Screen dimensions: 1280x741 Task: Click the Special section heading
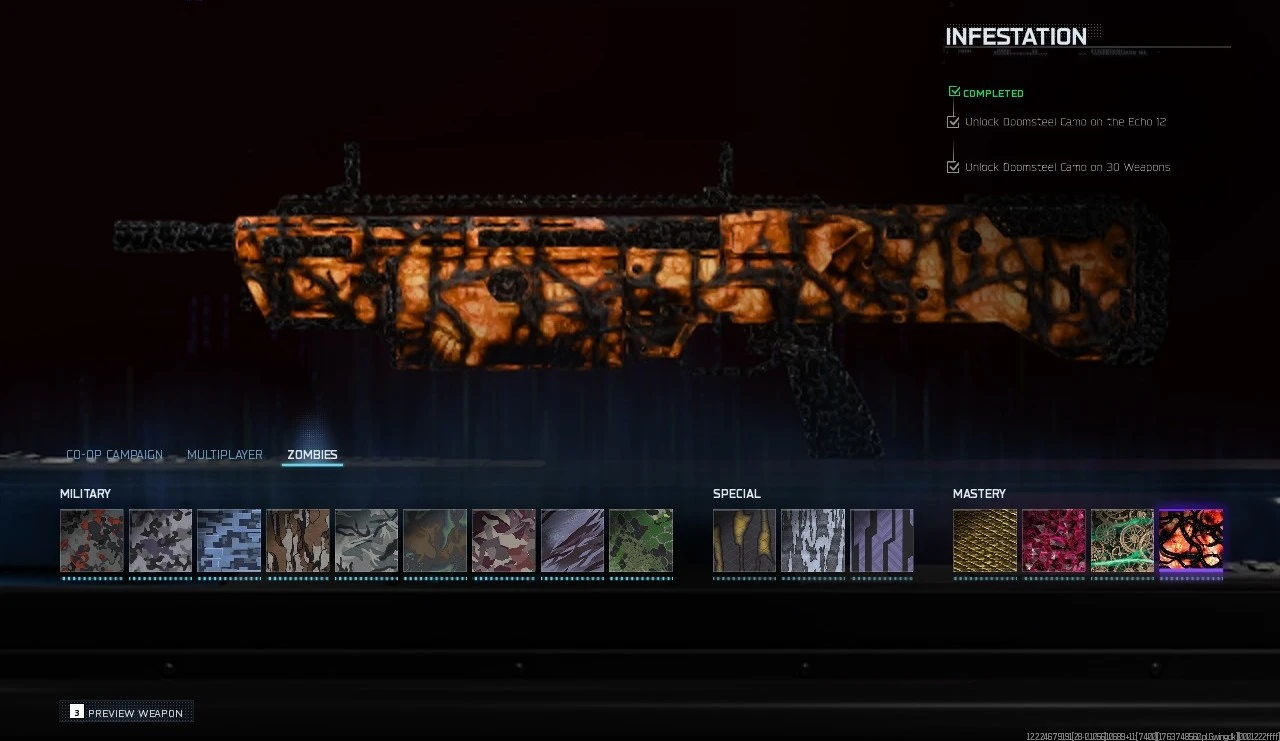point(737,494)
